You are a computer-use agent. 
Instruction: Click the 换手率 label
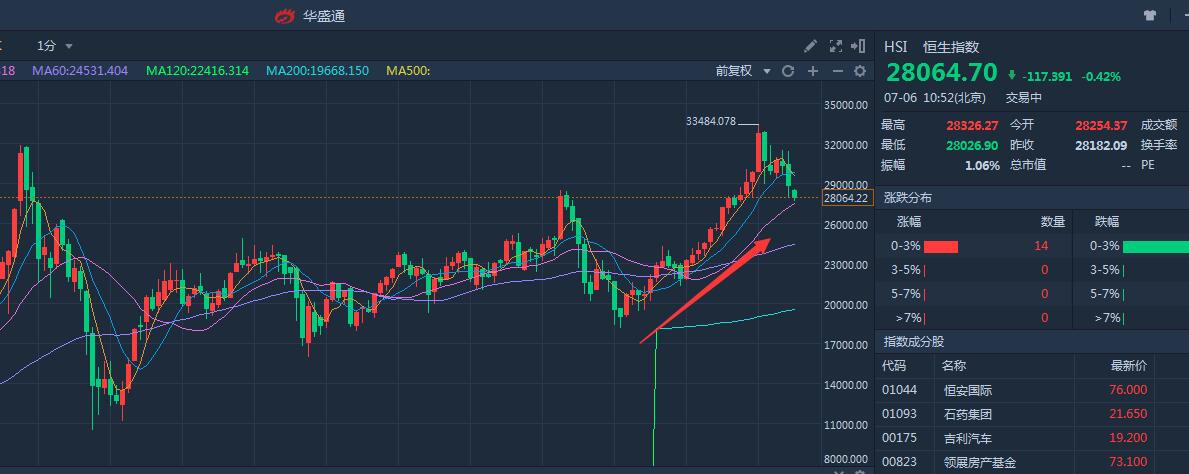click(1159, 145)
